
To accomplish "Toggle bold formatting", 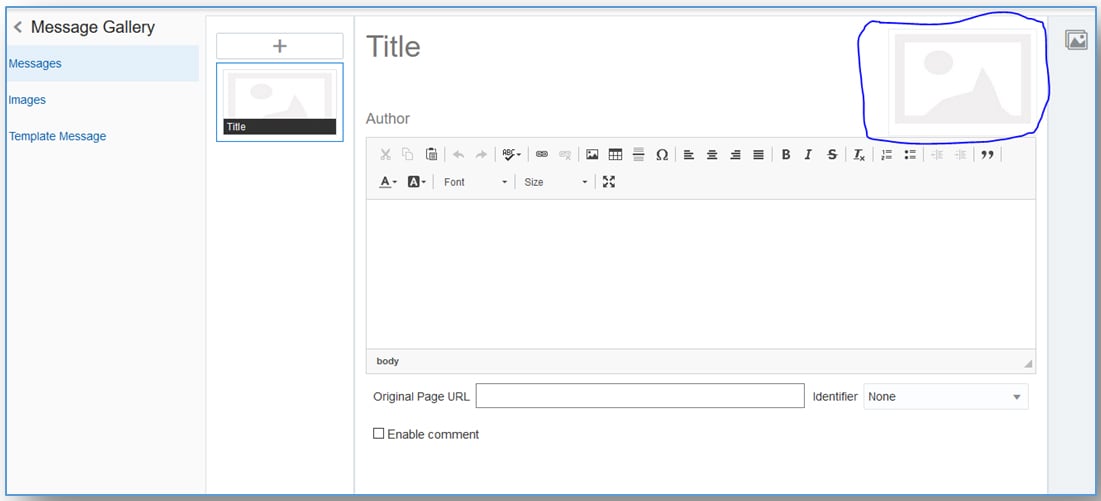I will [x=786, y=154].
